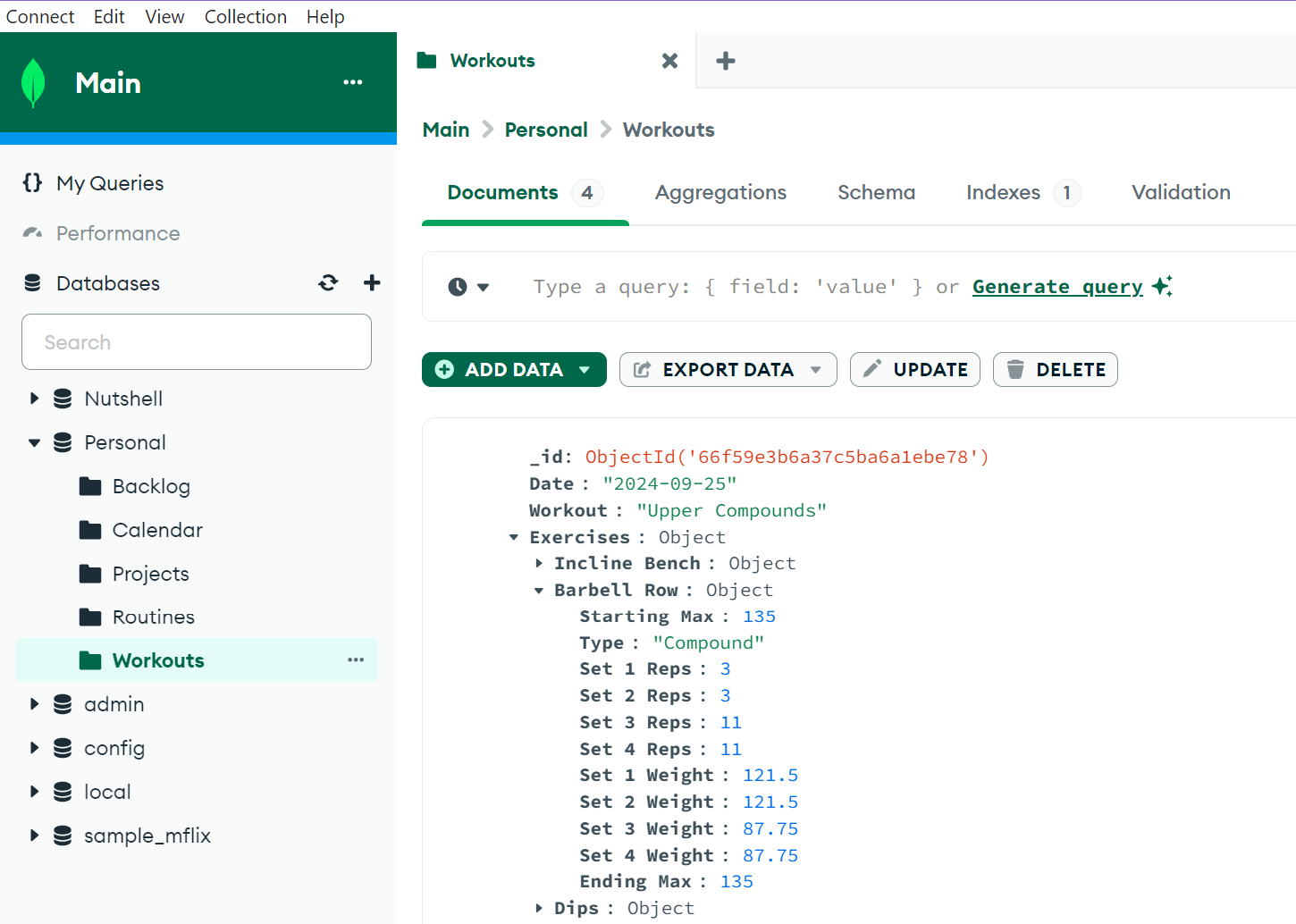Expand the sample_mflix database
This screenshot has width=1296, height=924.
click(x=34, y=836)
